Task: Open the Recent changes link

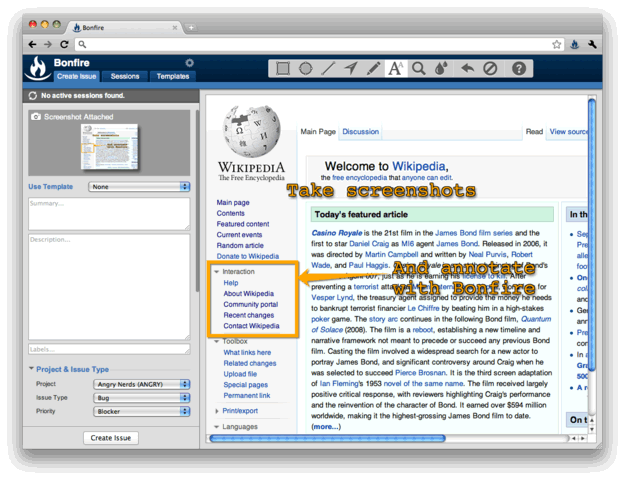Action: 250,315
